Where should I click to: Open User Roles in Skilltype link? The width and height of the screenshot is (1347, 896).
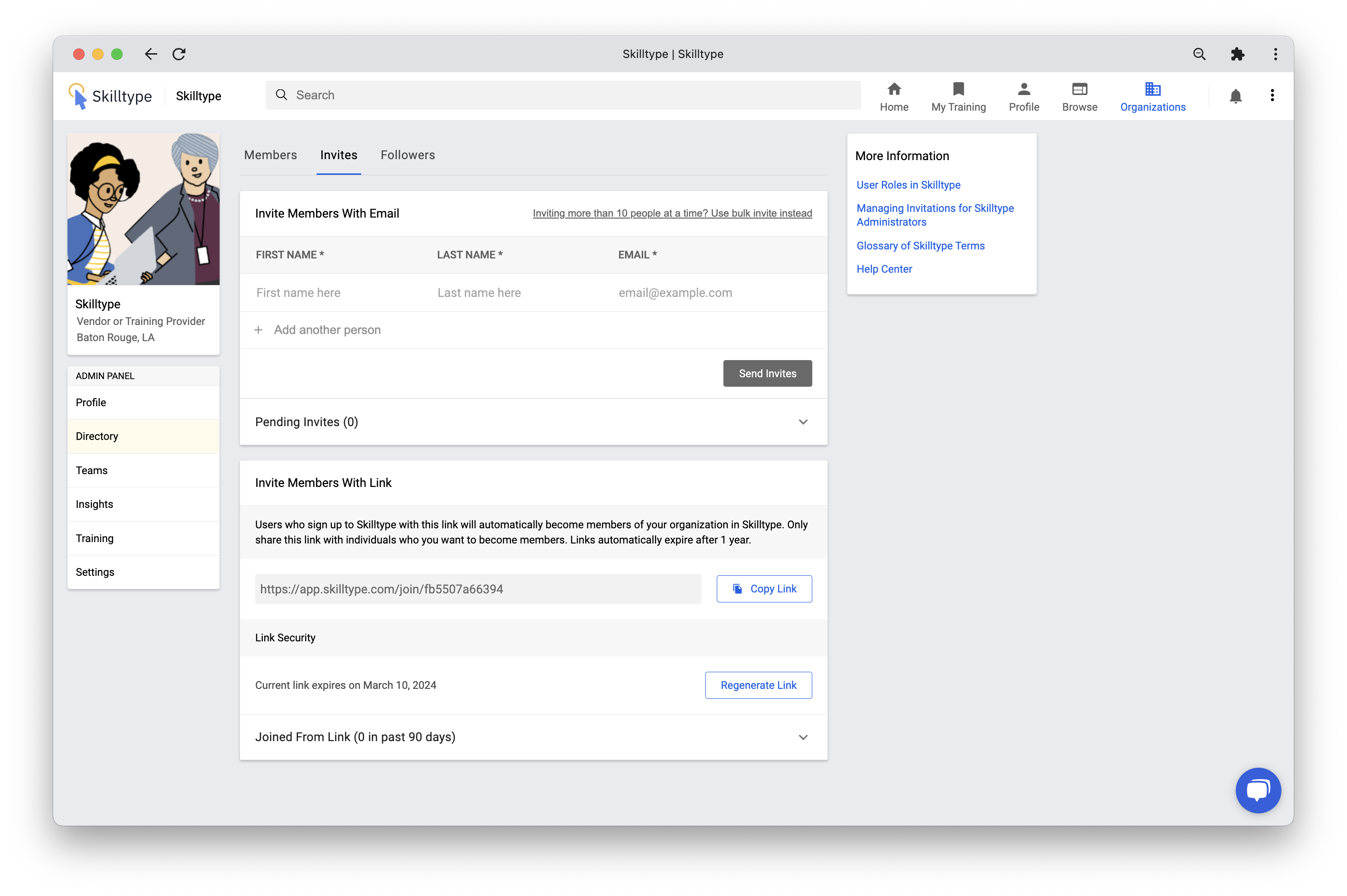908,185
